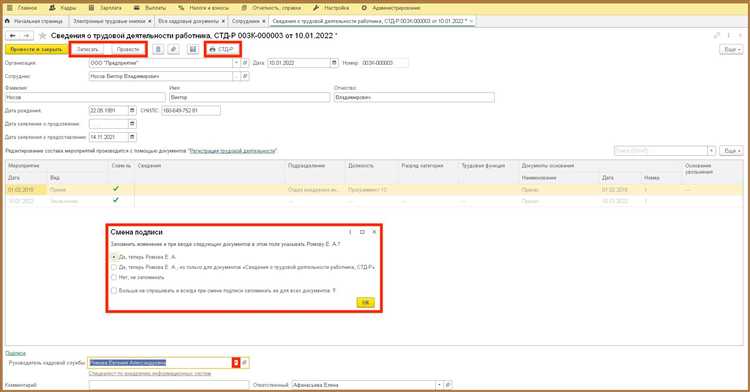Click the Провести button
The height and width of the screenshot is (392, 750).
coord(128,49)
